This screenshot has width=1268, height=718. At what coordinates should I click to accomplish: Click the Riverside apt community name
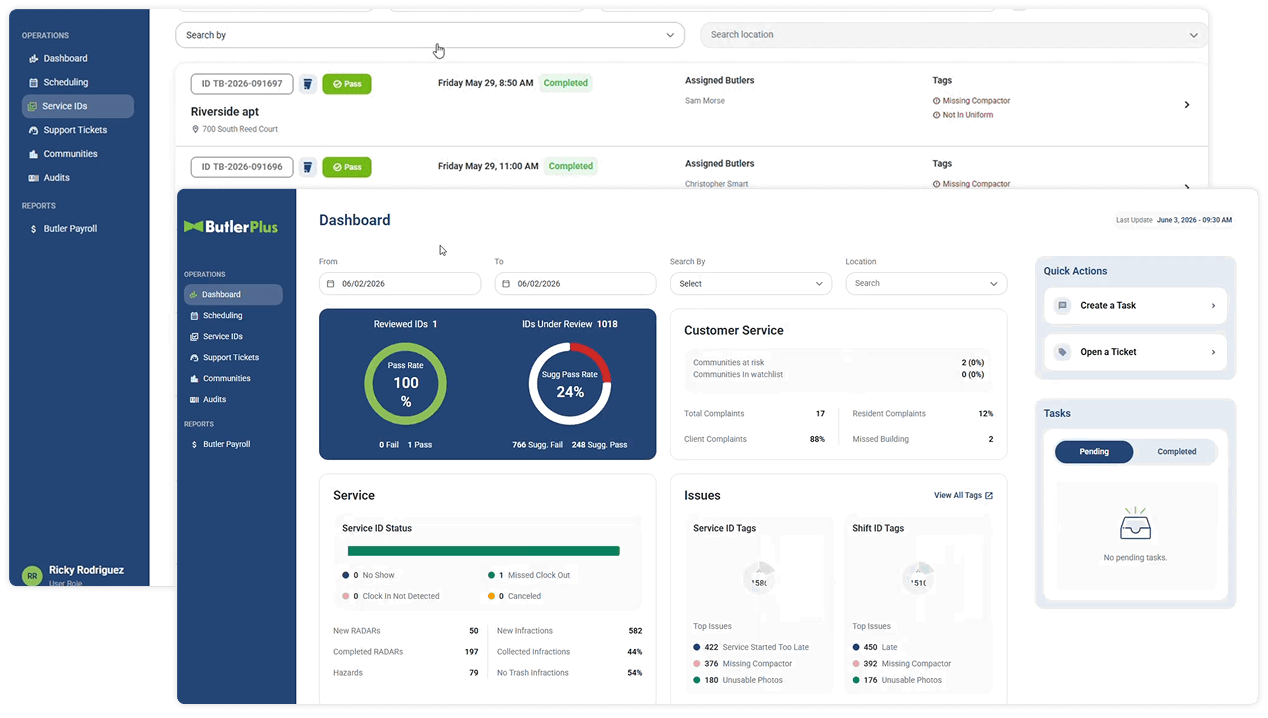pos(225,112)
